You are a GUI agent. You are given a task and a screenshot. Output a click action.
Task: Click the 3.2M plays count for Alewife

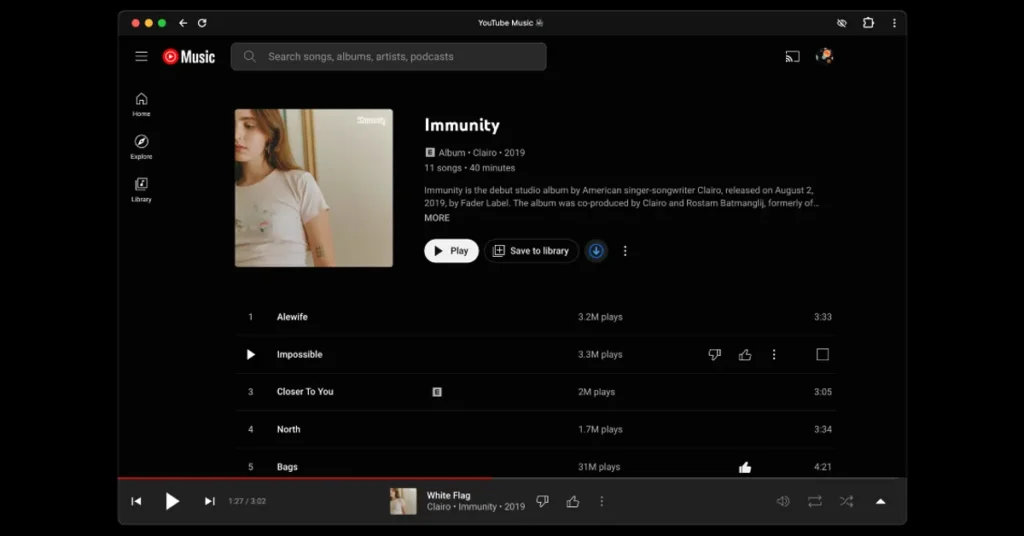pyautogui.click(x=600, y=317)
